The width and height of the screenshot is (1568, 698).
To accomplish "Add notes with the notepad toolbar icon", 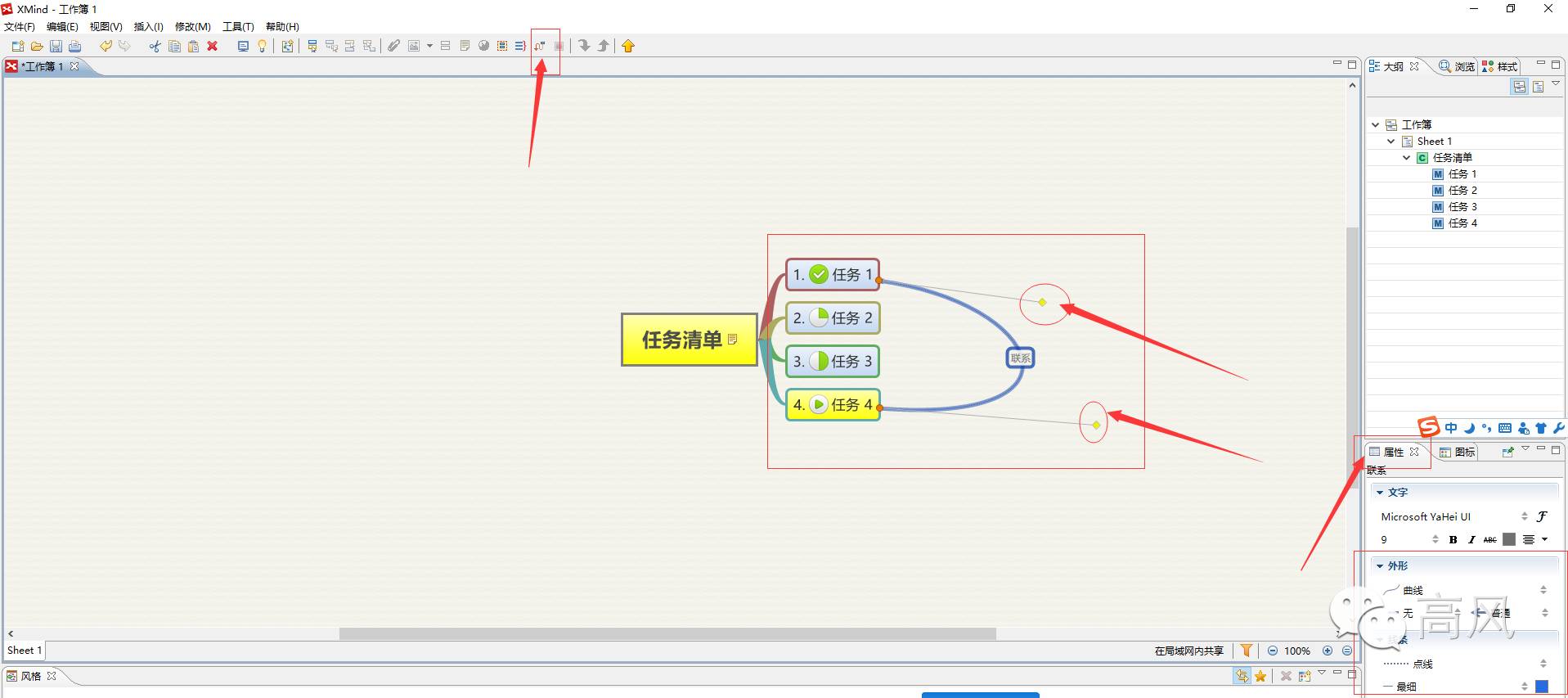I will coord(465,46).
